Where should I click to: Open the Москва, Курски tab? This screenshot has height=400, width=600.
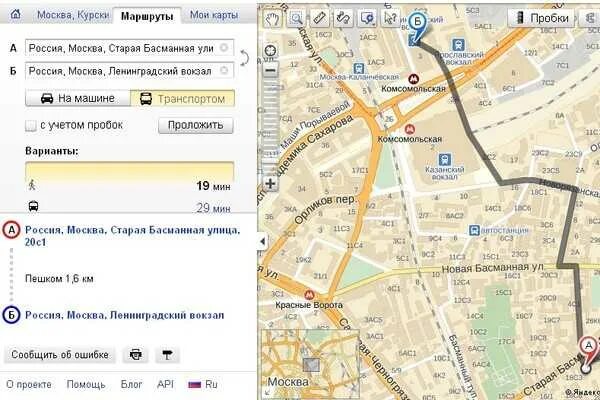pyautogui.click(x=73, y=15)
